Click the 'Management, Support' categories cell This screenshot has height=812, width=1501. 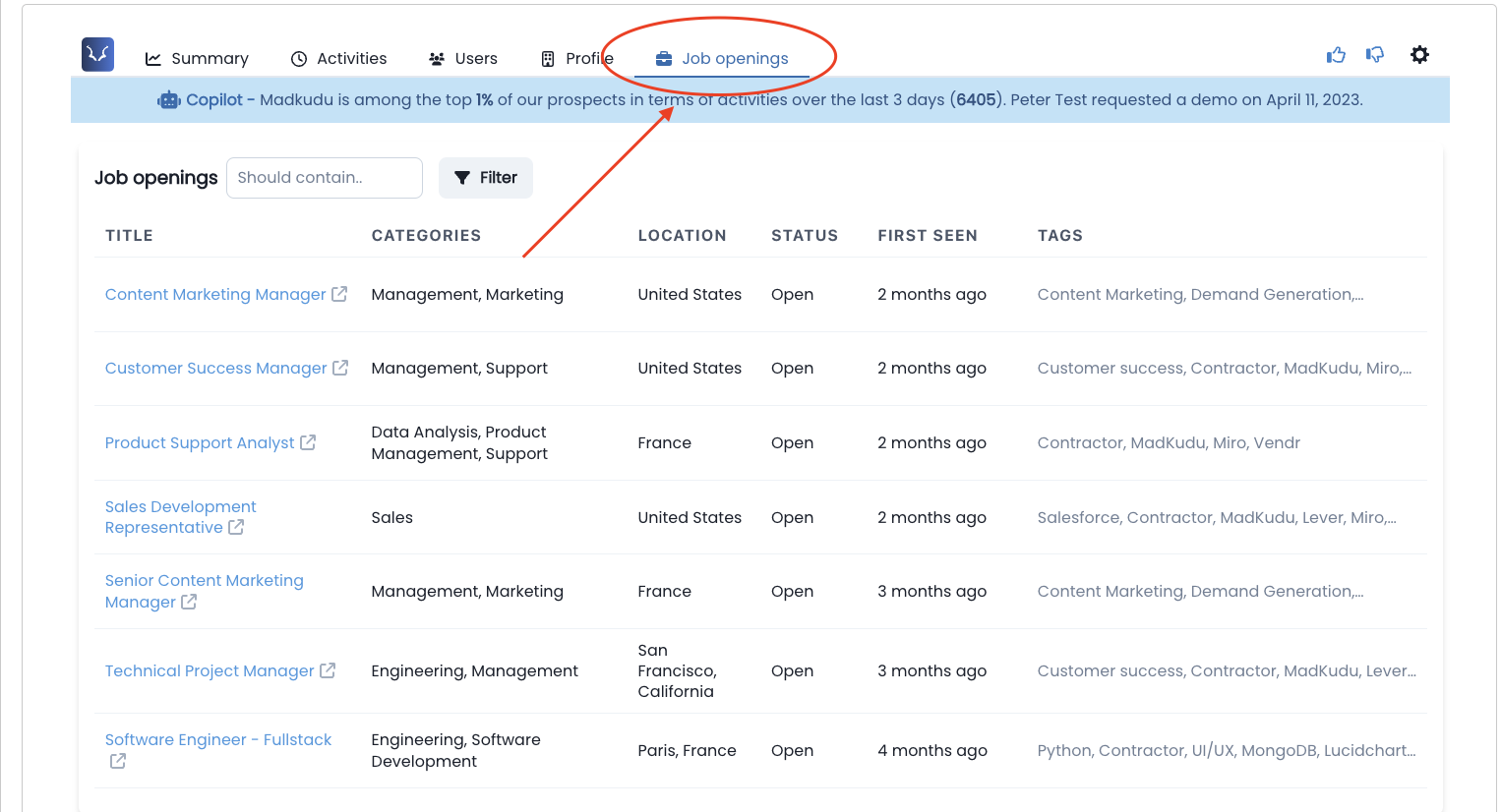[459, 368]
